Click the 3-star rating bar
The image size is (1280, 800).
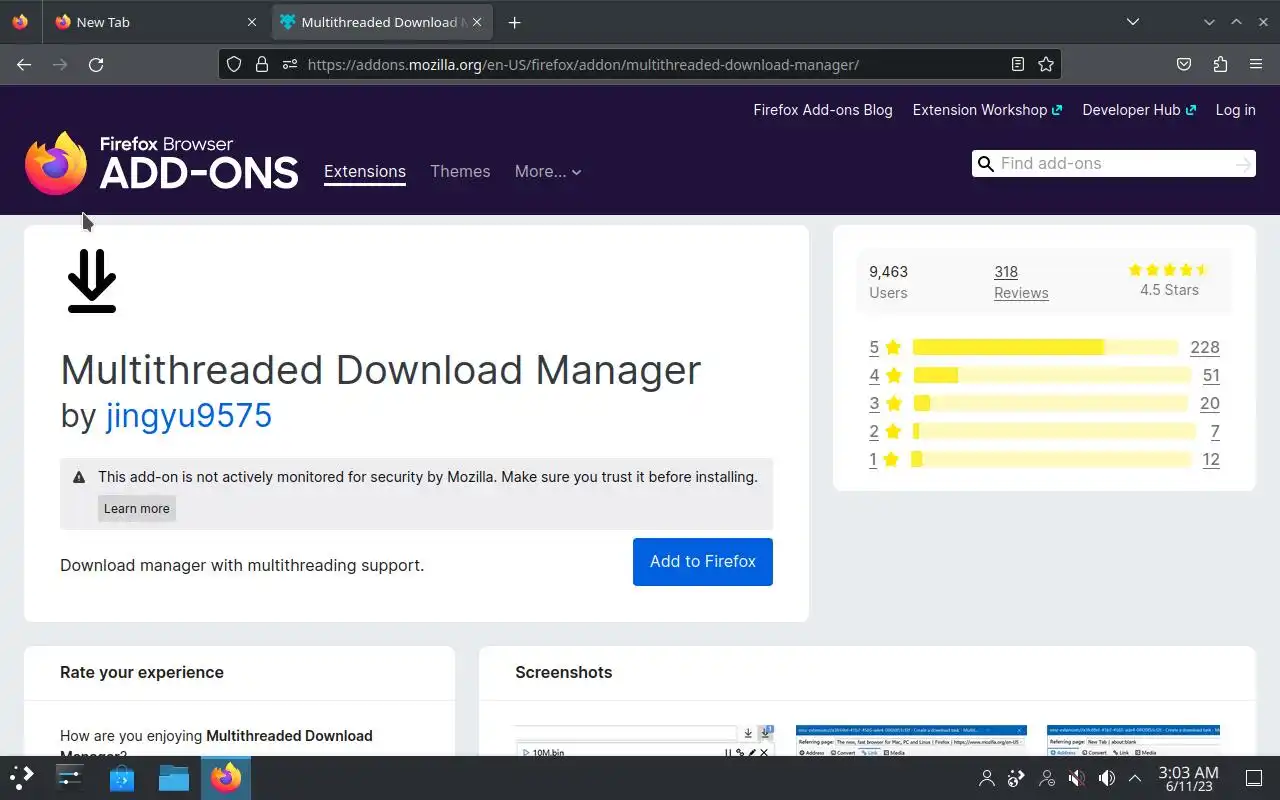tap(1051, 403)
